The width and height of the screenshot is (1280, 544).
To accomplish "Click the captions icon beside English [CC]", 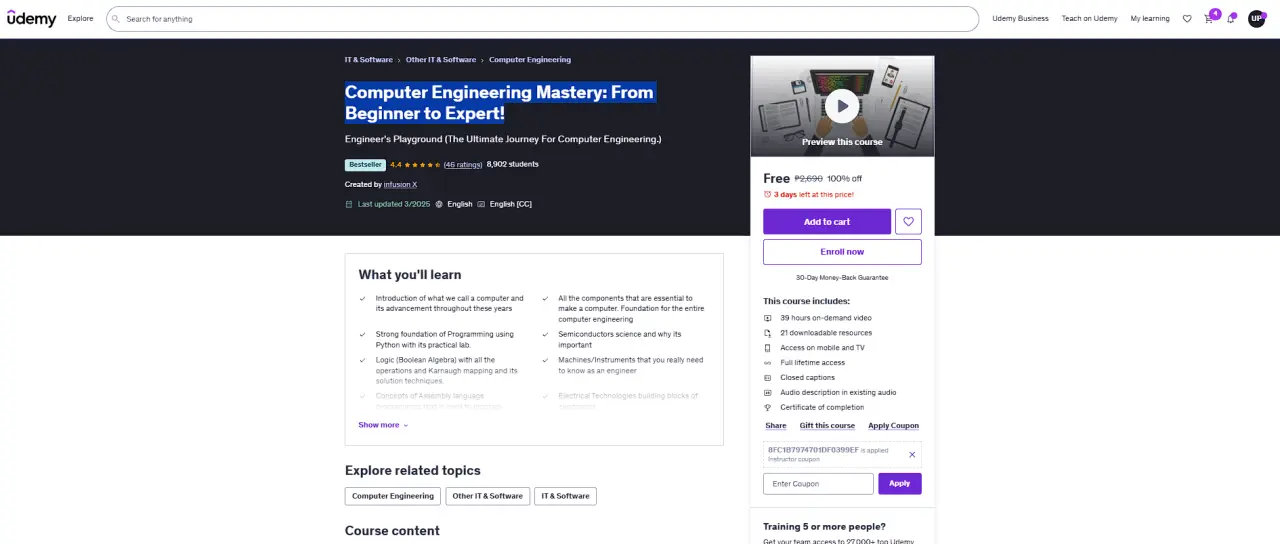I will click(481, 204).
